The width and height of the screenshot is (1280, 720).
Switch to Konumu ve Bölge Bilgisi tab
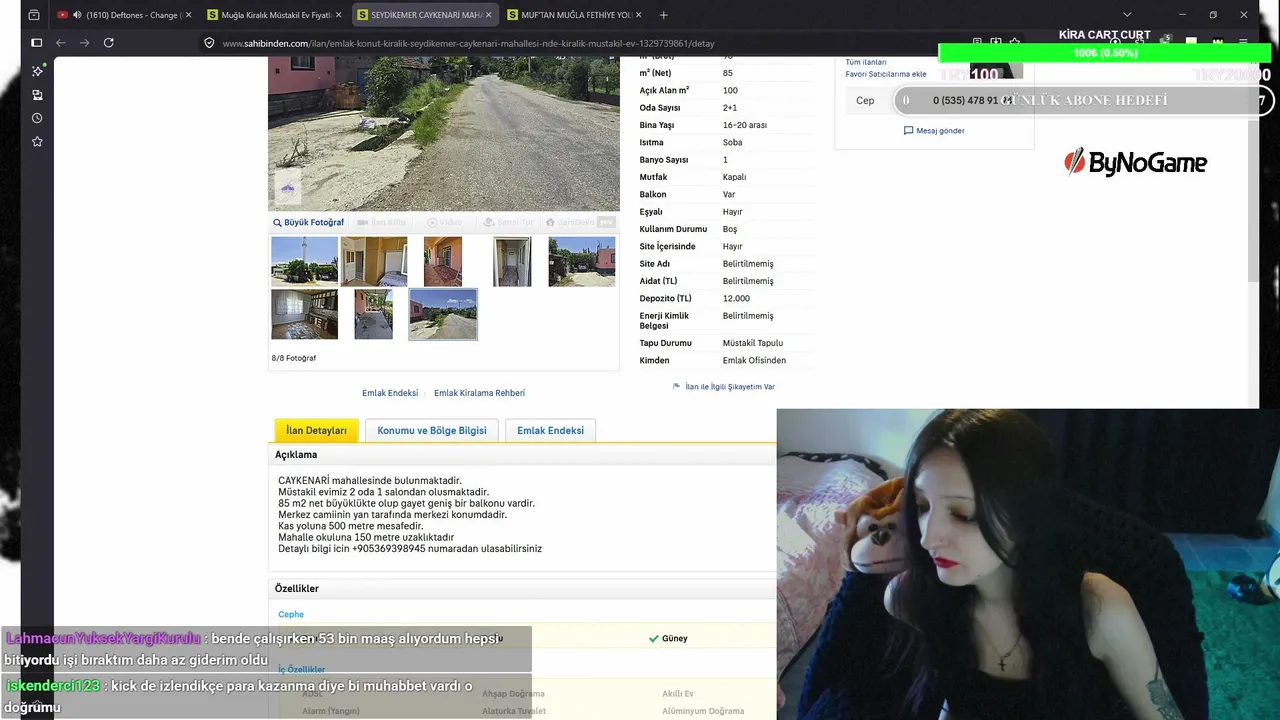[x=432, y=430]
